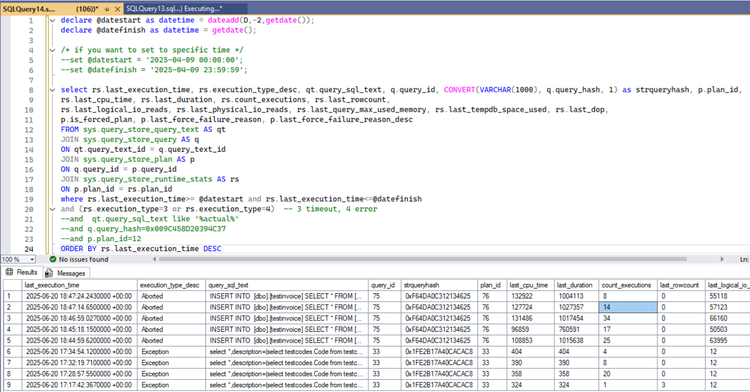Click last_duration cell '760591'
The width and height of the screenshot is (750, 392).
point(576,329)
